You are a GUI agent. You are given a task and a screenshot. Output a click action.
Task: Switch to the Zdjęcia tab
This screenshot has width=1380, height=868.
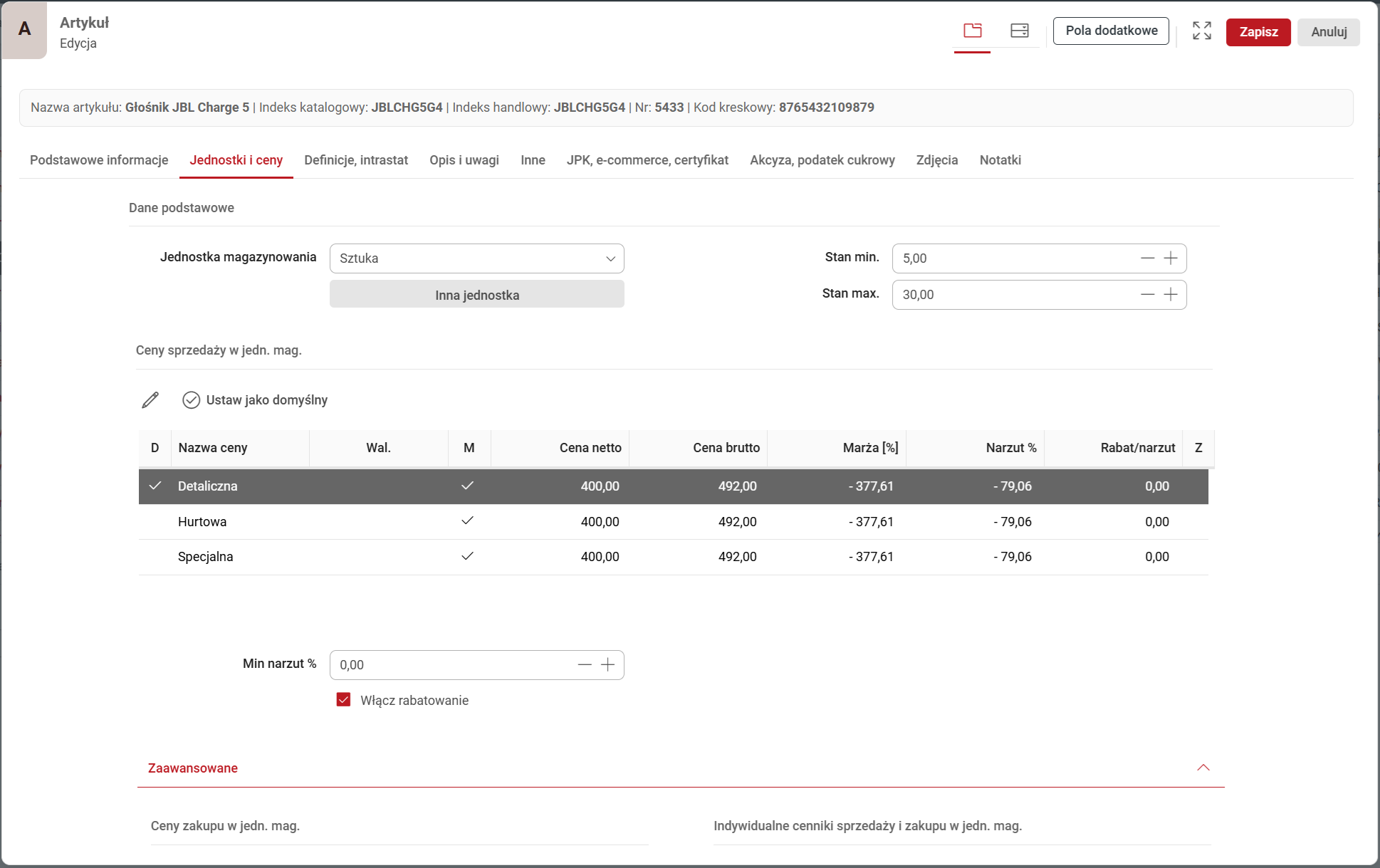936,160
